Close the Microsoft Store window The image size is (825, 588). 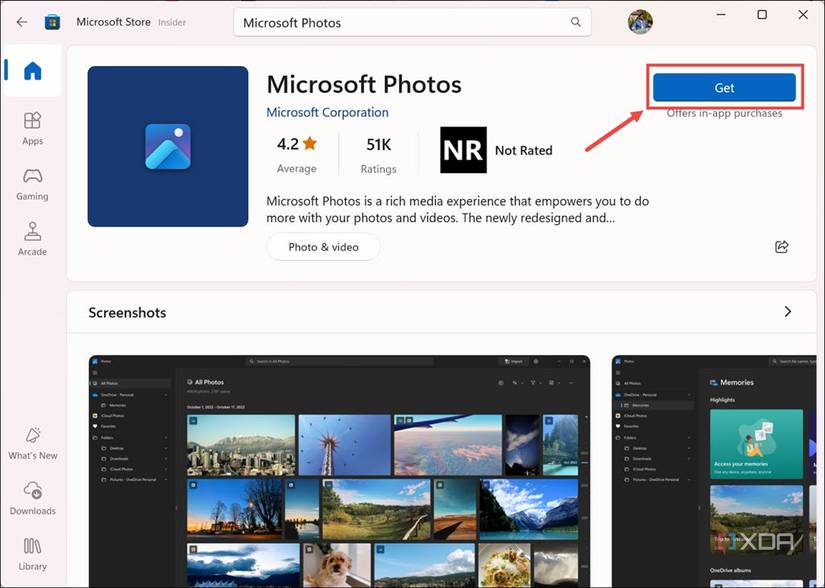[803, 15]
